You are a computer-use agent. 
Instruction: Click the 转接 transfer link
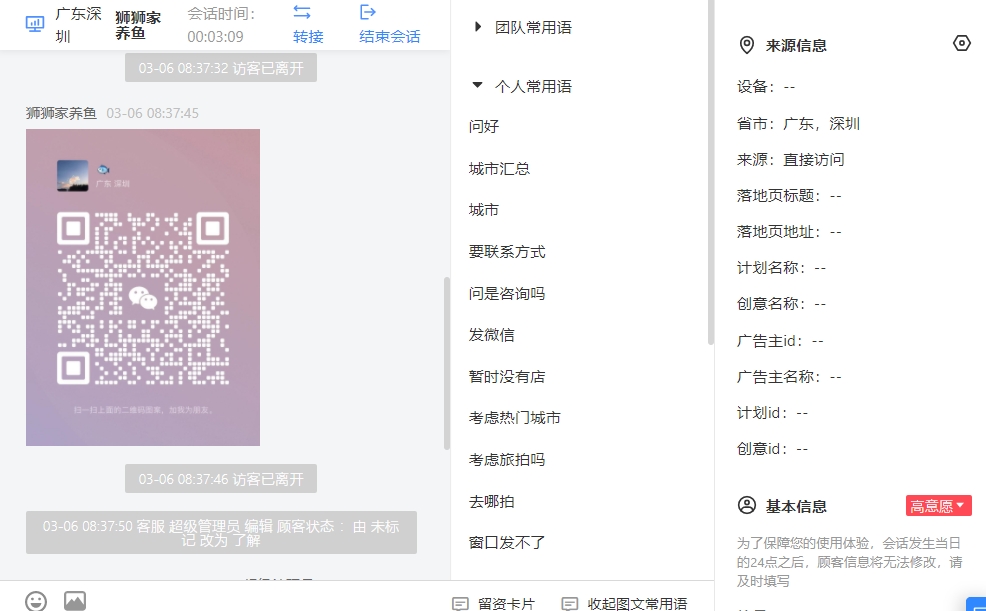308,36
